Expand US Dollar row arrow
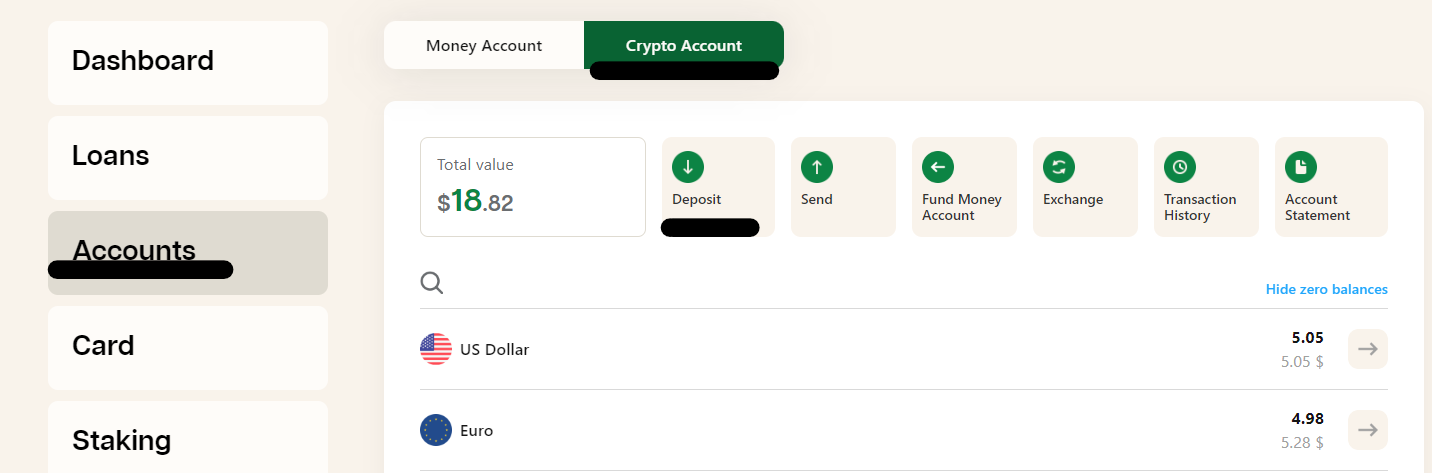This screenshot has height=473, width=1432. pyautogui.click(x=1368, y=349)
